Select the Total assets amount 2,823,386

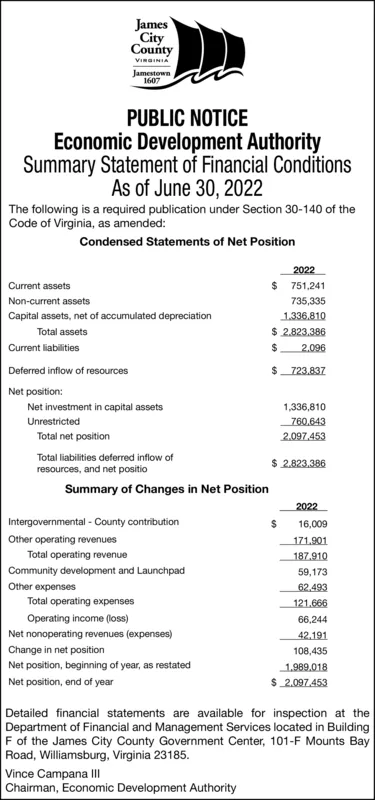304,332
